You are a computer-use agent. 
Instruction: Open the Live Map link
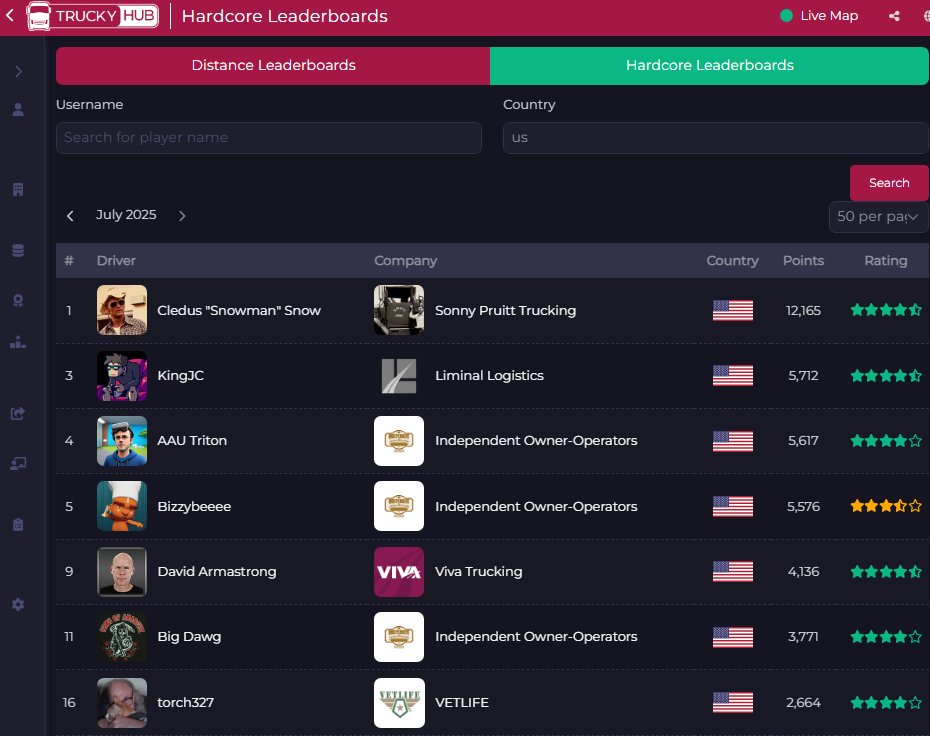(819, 16)
